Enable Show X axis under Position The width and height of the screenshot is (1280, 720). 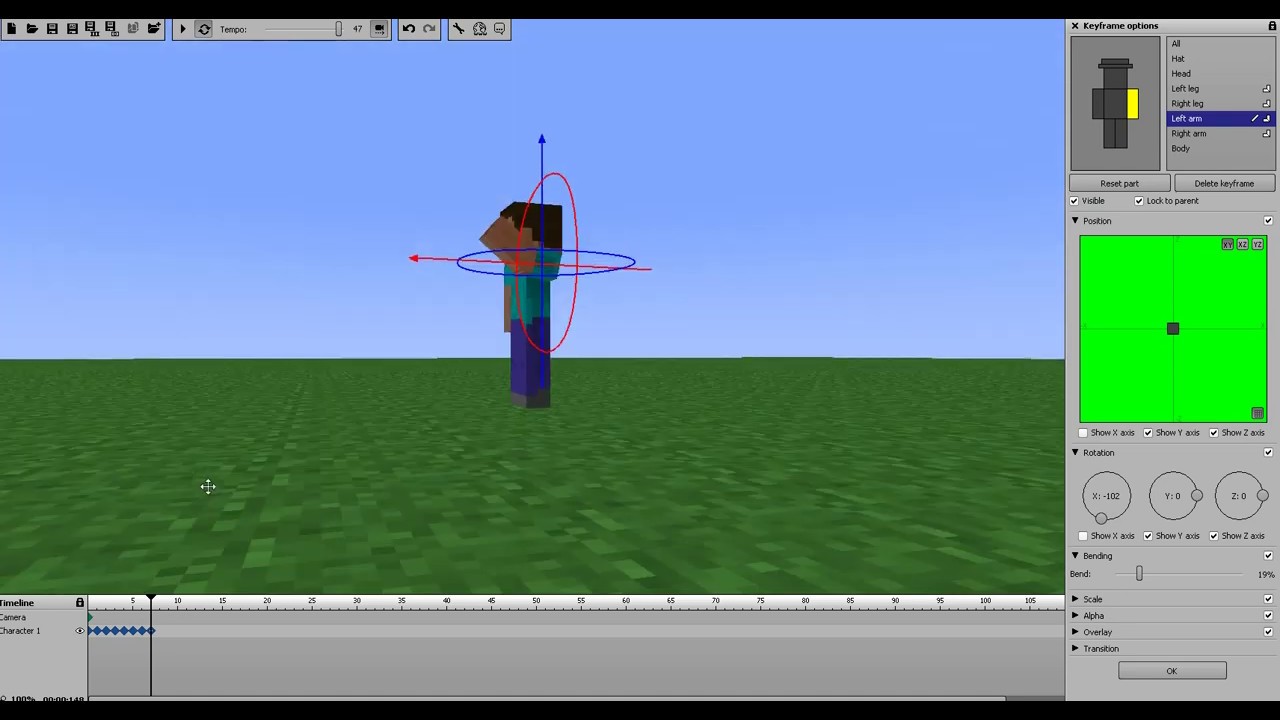(x=1083, y=433)
